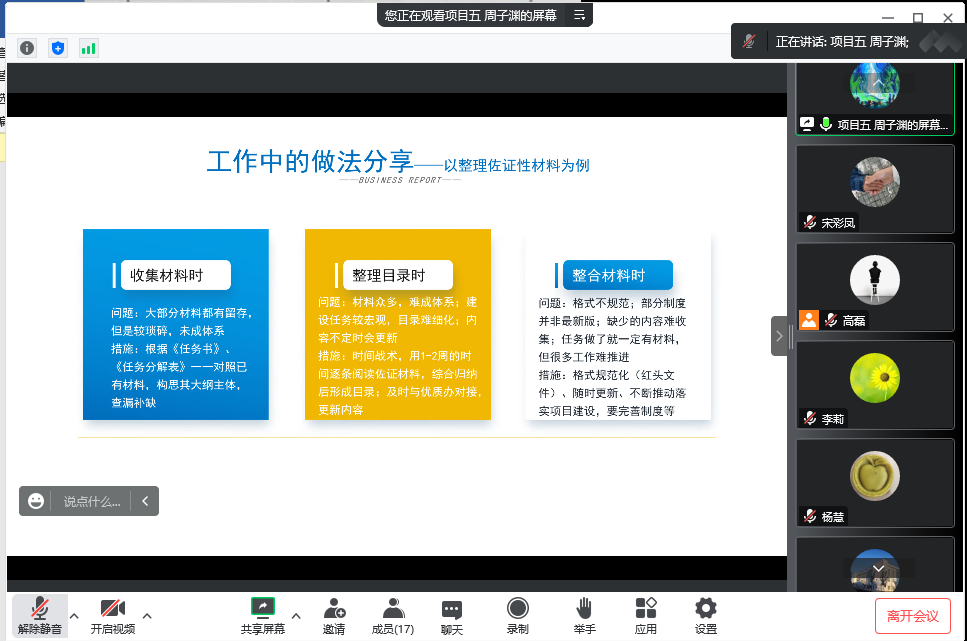Raise hand with the 举手 button

pyautogui.click(x=585, y=616)
